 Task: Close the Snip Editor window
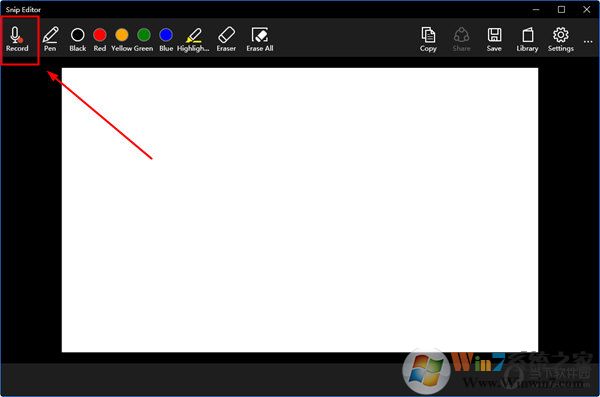(x=587, y=10)
